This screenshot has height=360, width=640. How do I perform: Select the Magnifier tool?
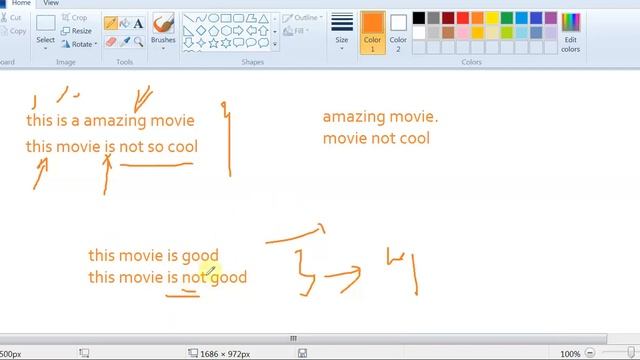[139, 42]
